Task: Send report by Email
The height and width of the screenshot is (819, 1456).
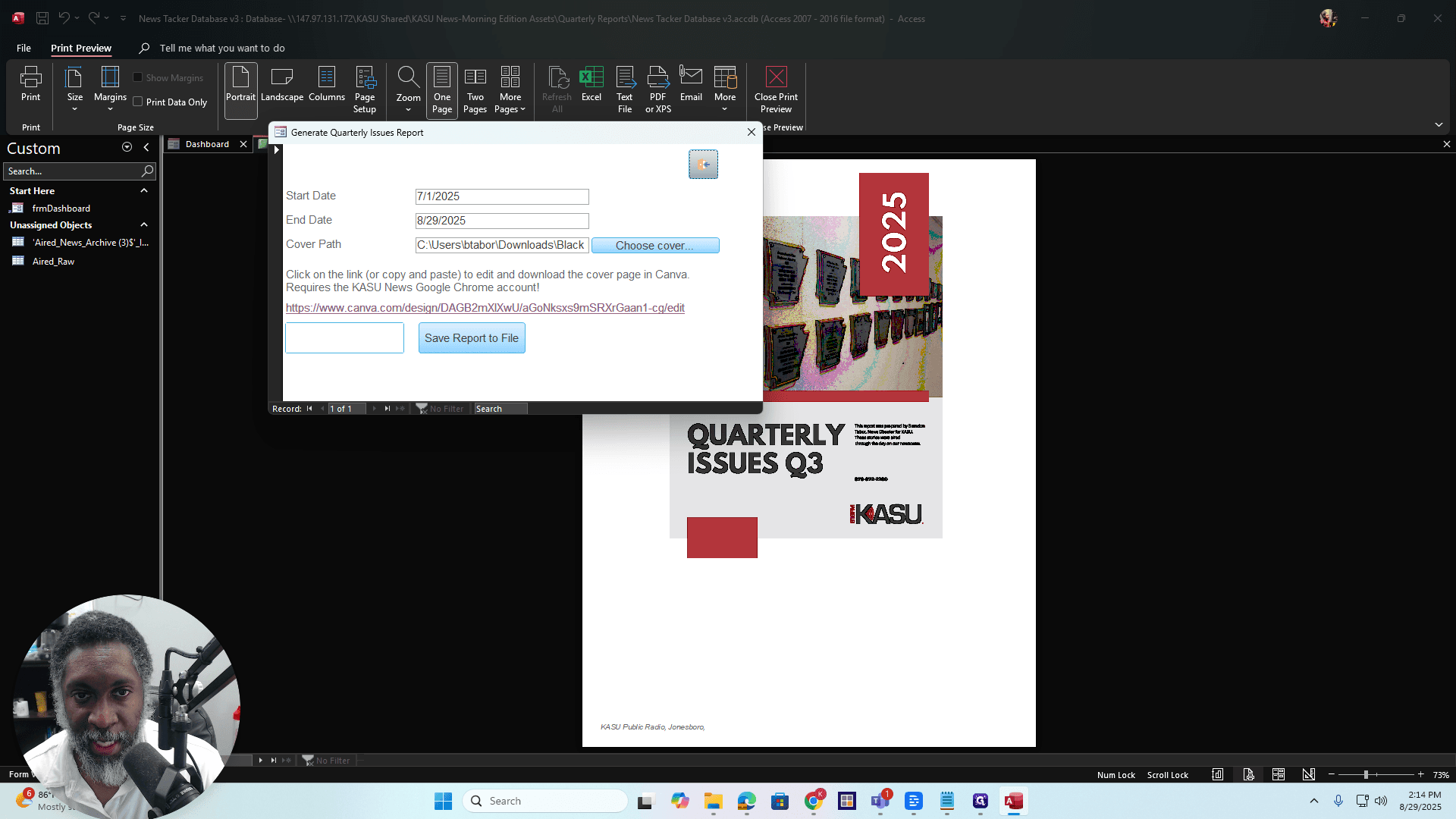Action: [x=691, y=83]
